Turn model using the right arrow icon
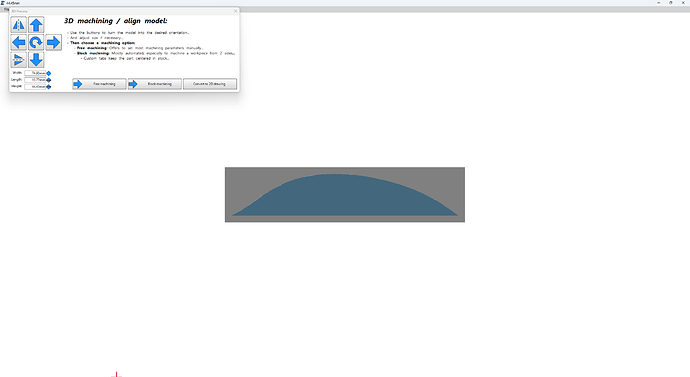 pyautogui.click(x=53, y=42)
